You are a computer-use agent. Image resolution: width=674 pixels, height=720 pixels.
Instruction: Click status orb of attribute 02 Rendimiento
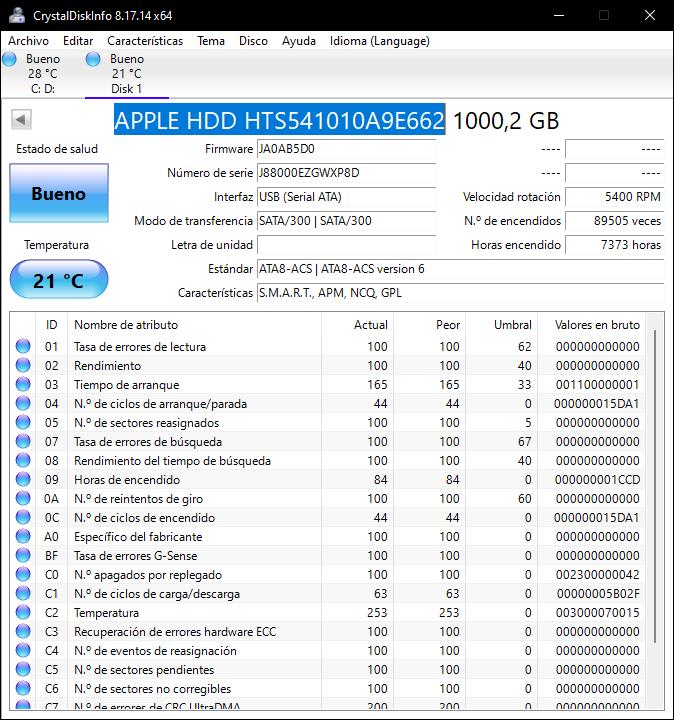pos(23,365)
